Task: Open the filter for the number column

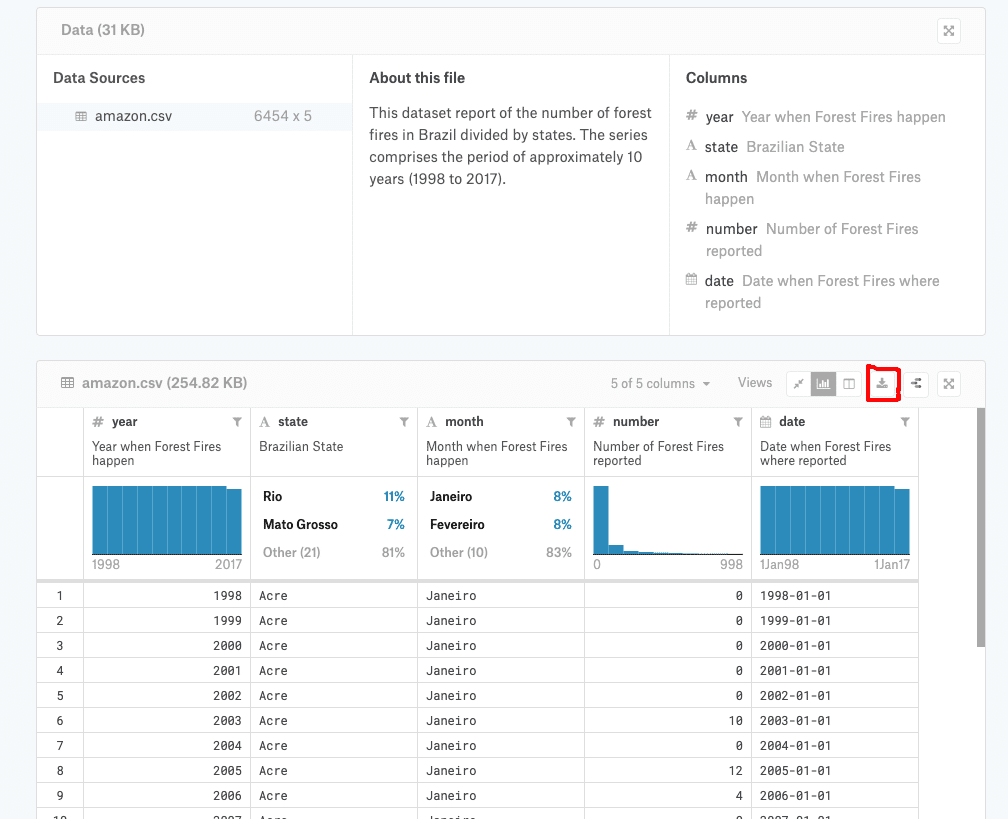Action: [x=738, y=422]
